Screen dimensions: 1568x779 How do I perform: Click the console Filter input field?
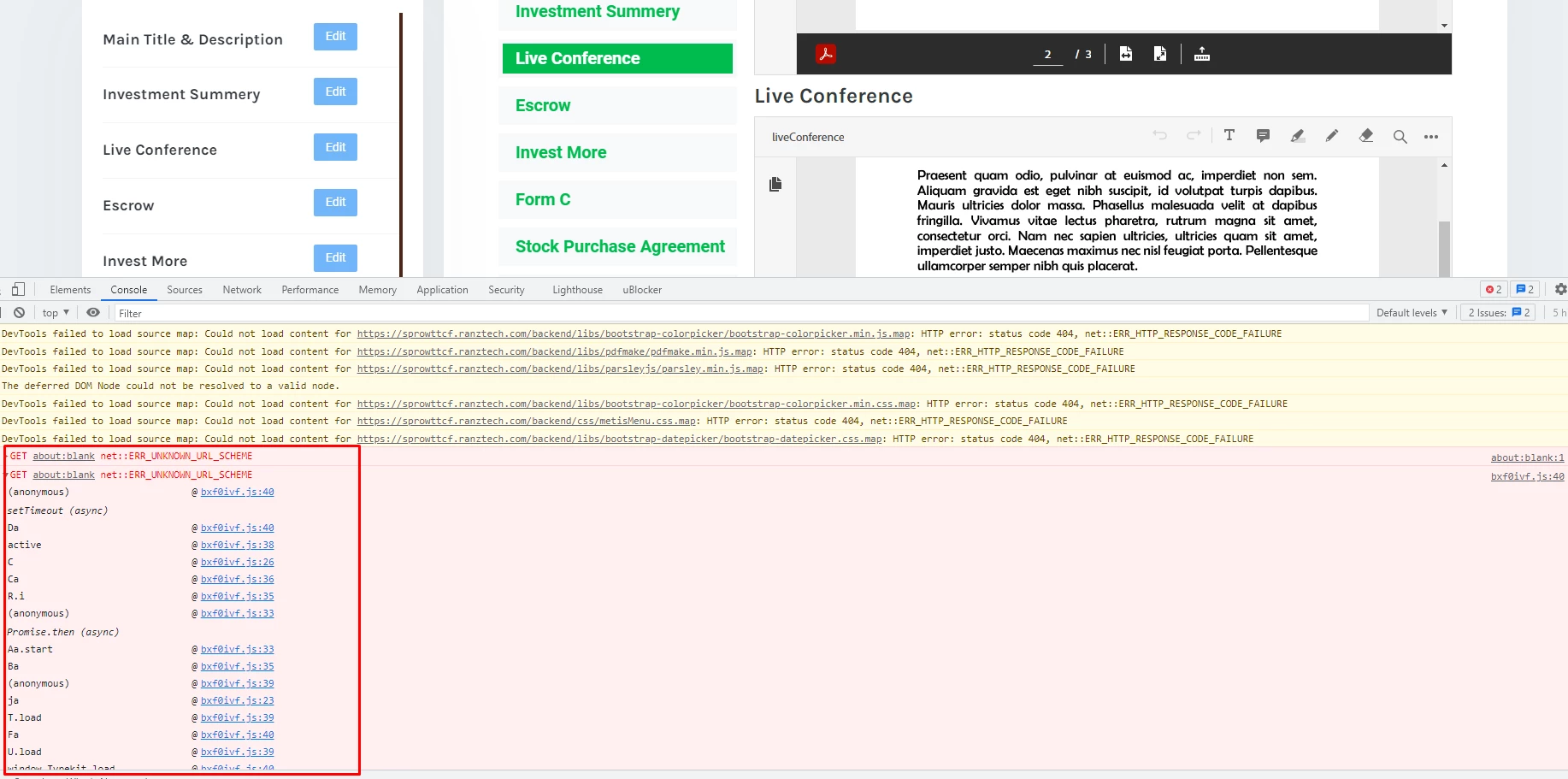click(x=741, y=313)
